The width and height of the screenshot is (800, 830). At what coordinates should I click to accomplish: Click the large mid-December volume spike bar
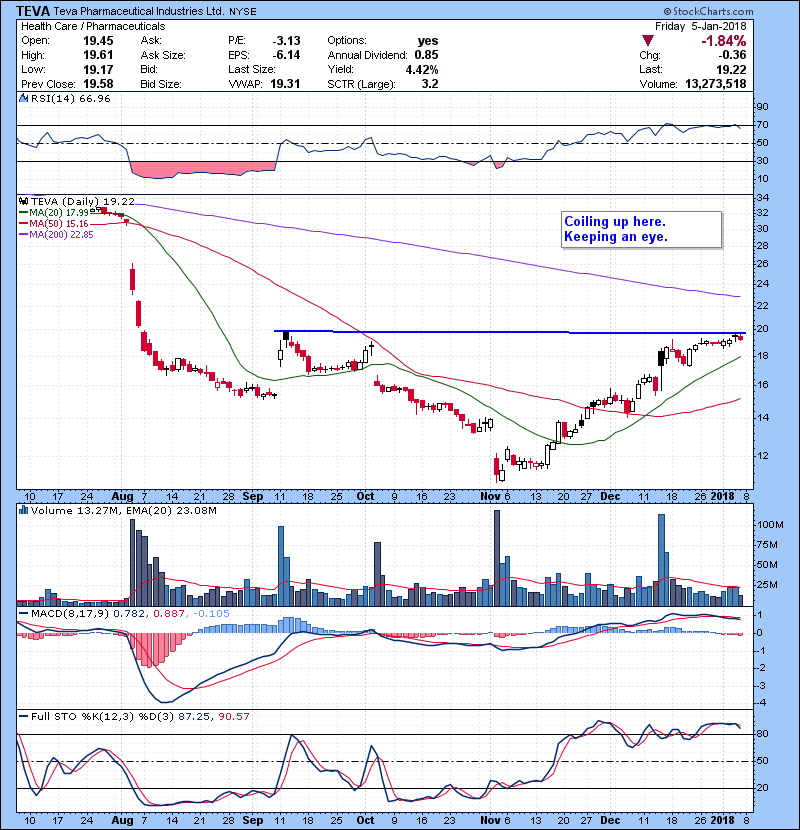point(661,560)
